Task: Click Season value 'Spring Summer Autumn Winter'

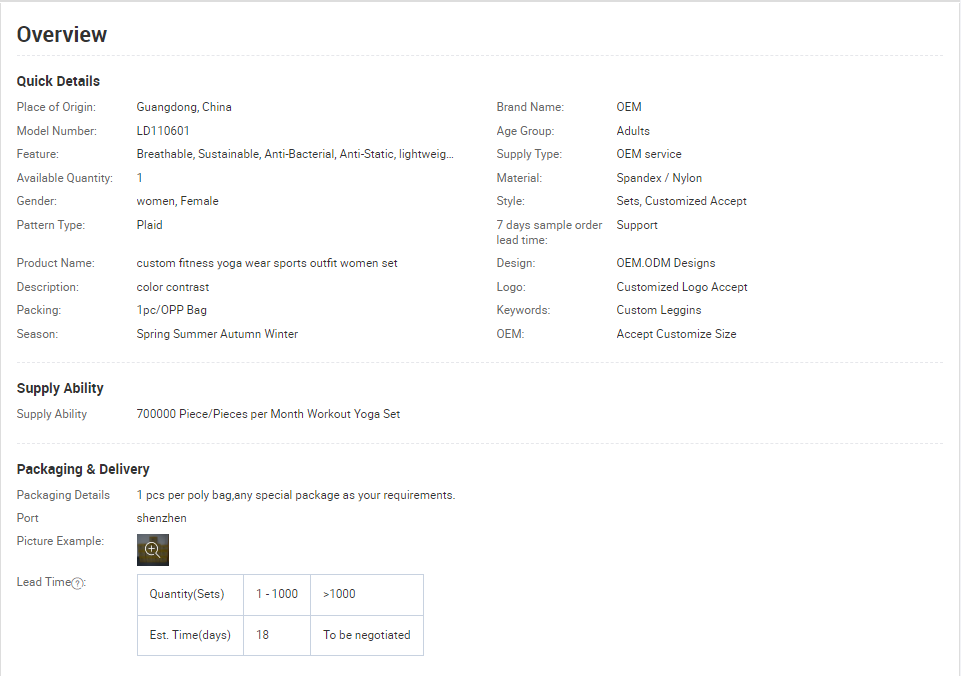Action: point(217,334)
